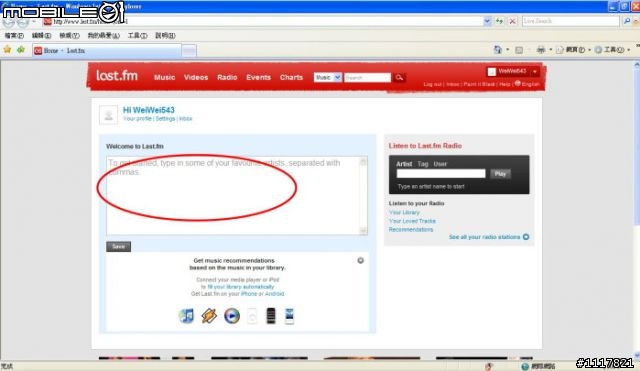640x371 pixels.
Task: Switch to the User radio tab
Action: [440, 164]
